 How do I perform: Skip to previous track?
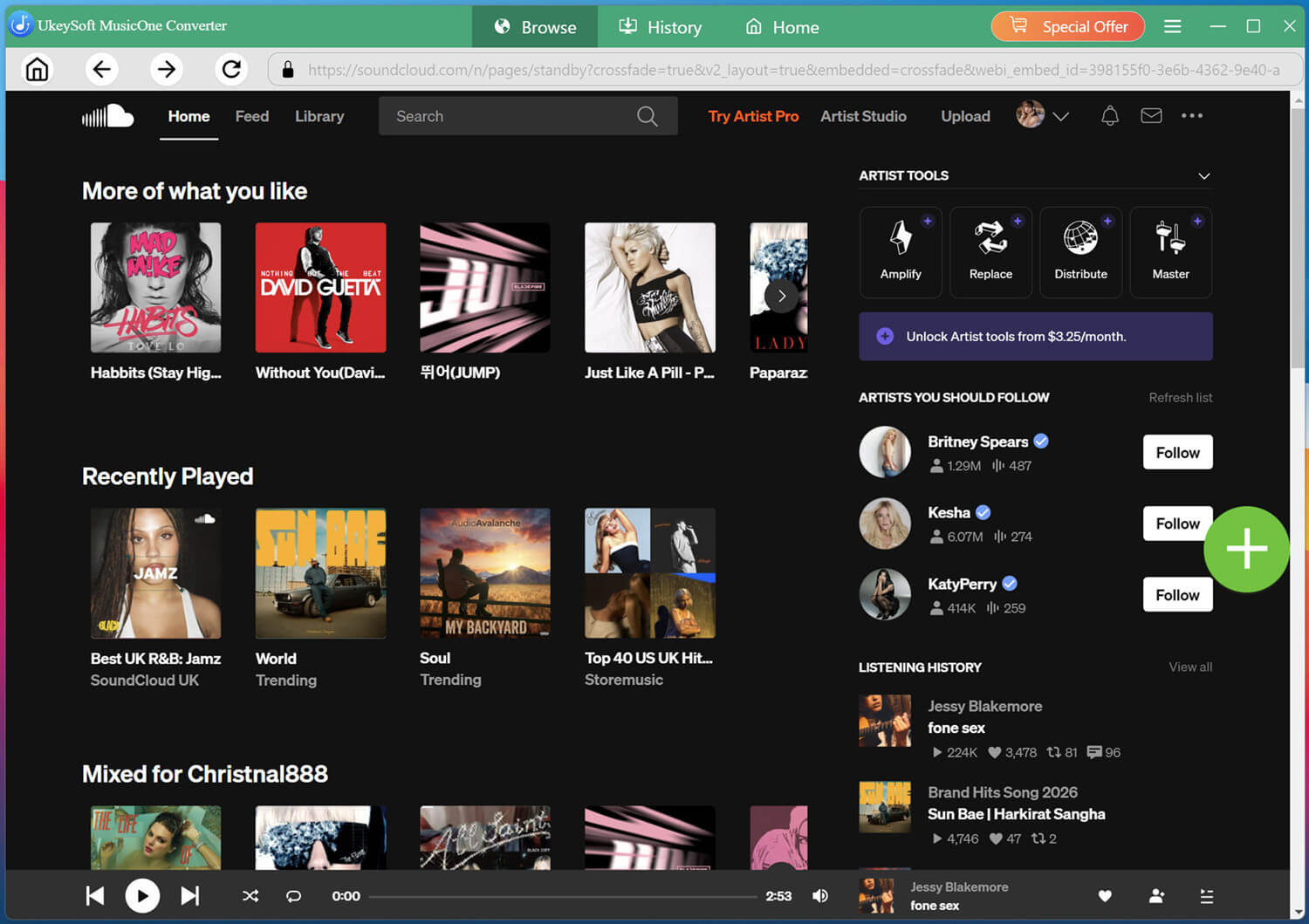click(95, 896)
